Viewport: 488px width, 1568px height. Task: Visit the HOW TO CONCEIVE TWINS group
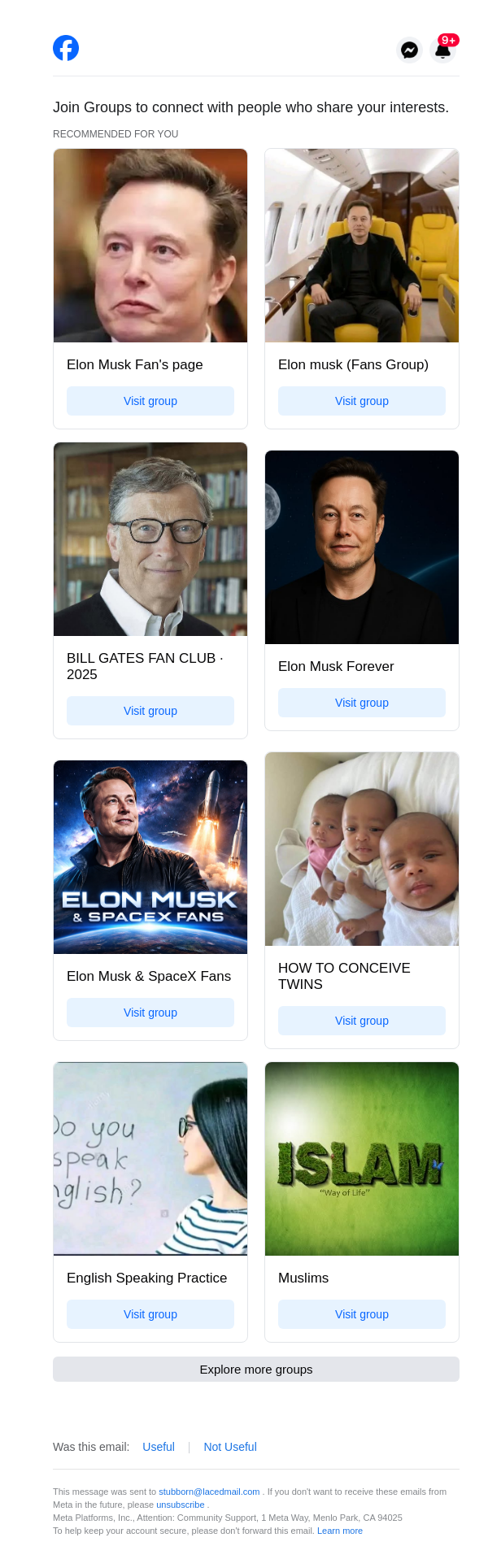pyautogui.click(x=362, y=1021)
